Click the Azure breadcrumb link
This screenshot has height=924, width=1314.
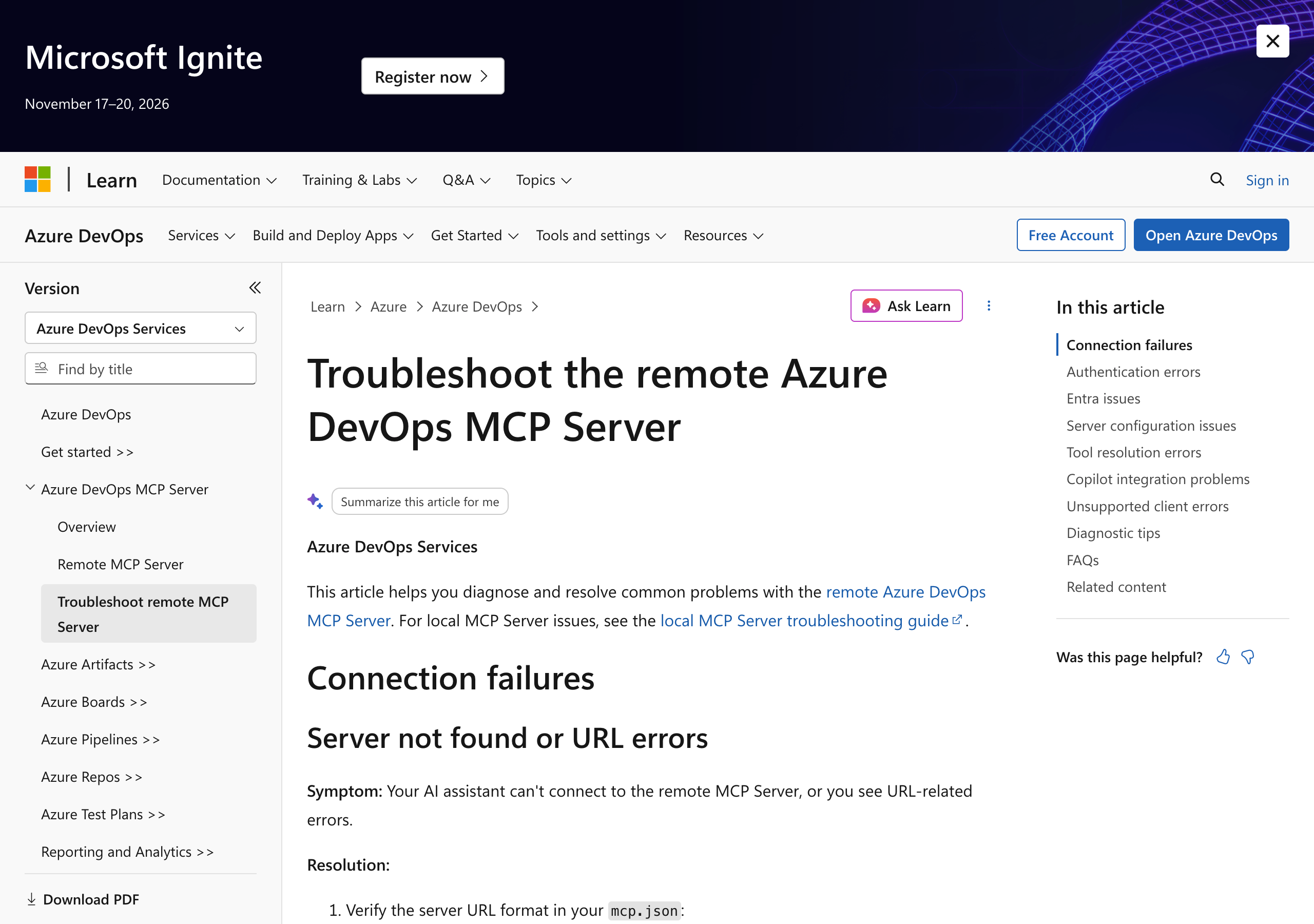pos(388,307)
